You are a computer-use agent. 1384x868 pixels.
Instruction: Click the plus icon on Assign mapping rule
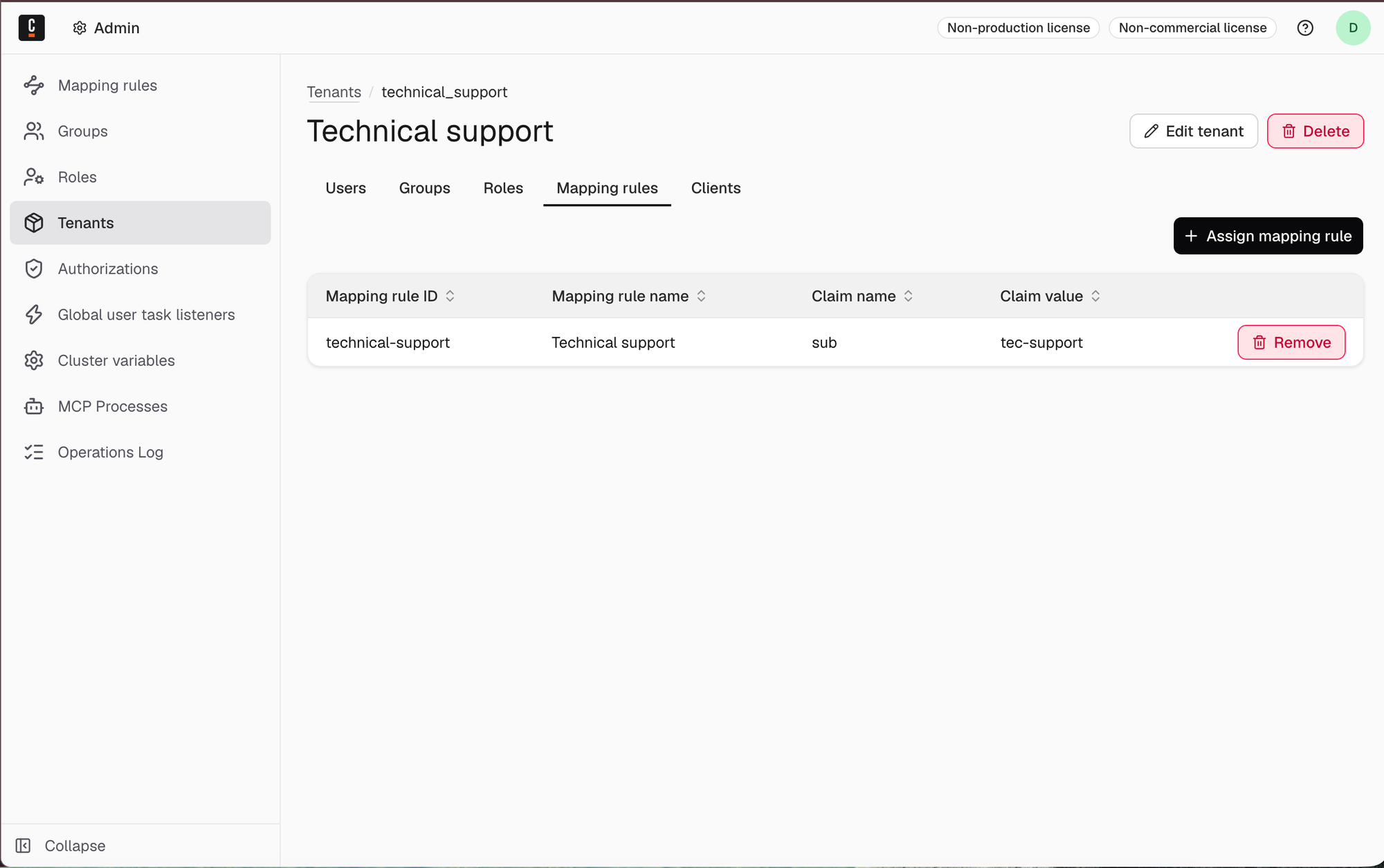(x=1191, y=236)
